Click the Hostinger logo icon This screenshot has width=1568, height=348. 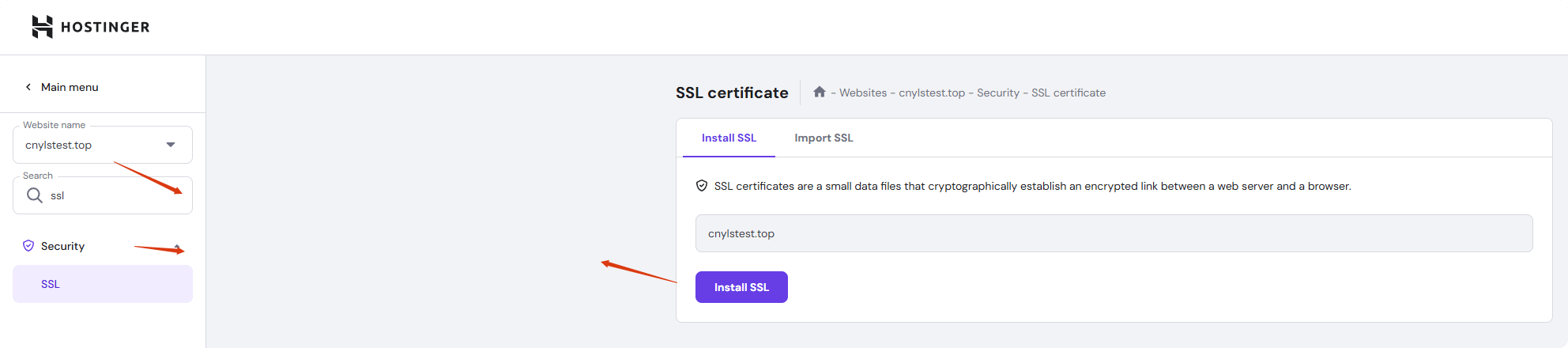[x=42, y=27]
